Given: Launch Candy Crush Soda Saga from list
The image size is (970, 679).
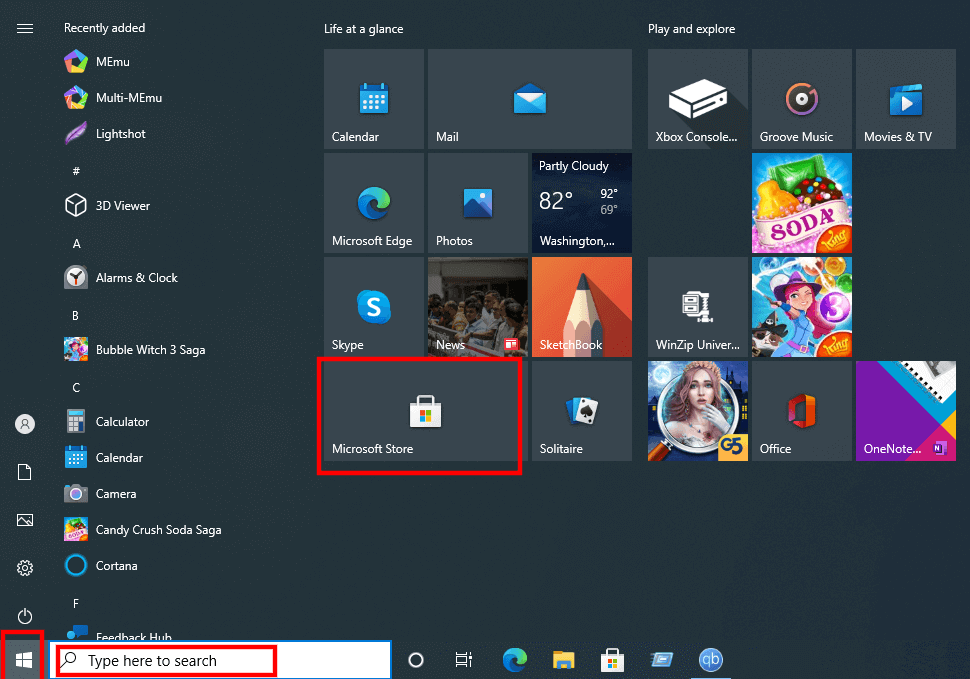Looking at the screenshot, I should click(143, 529).
